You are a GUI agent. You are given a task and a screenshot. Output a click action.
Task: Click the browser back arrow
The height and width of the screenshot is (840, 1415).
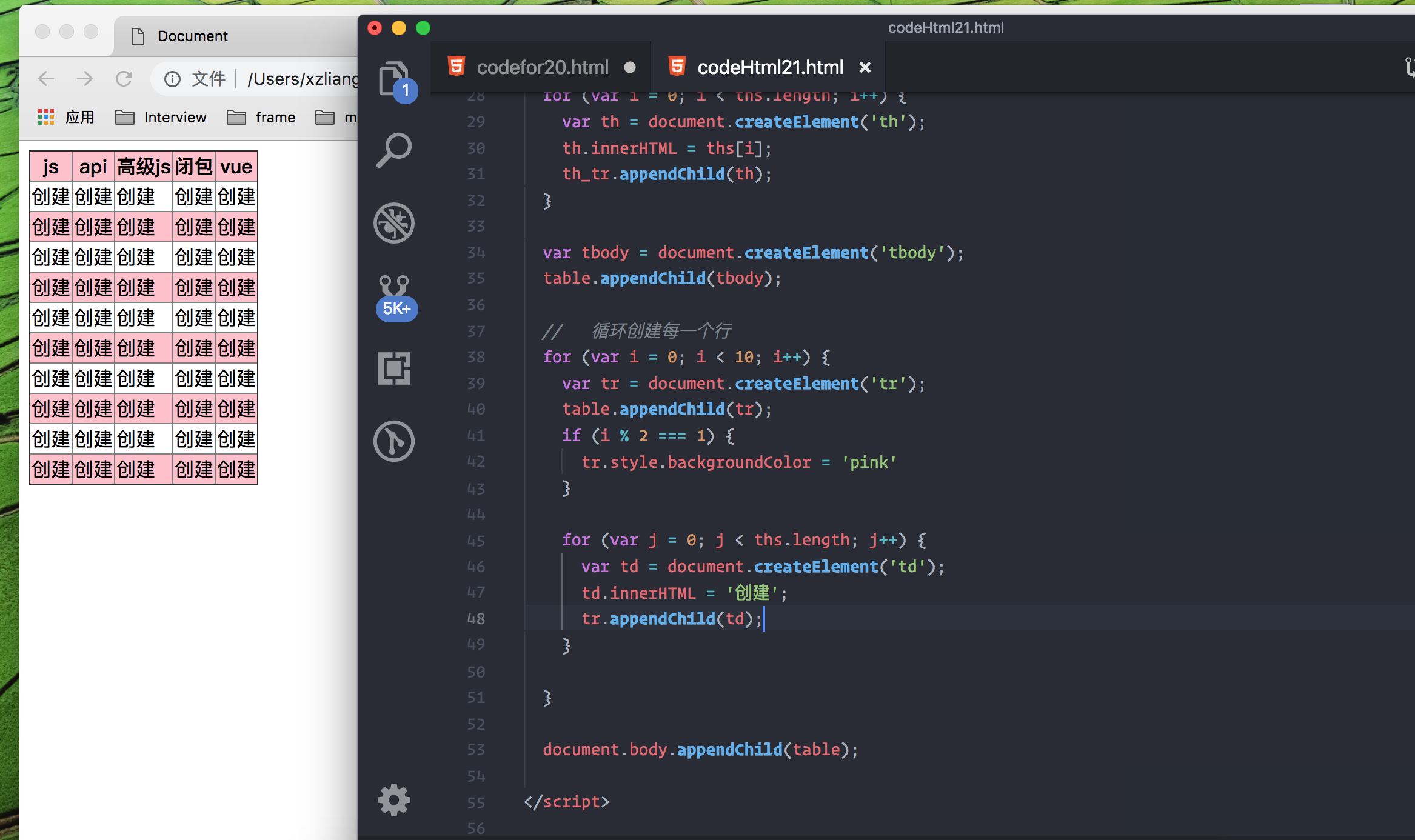pos(46,79)
